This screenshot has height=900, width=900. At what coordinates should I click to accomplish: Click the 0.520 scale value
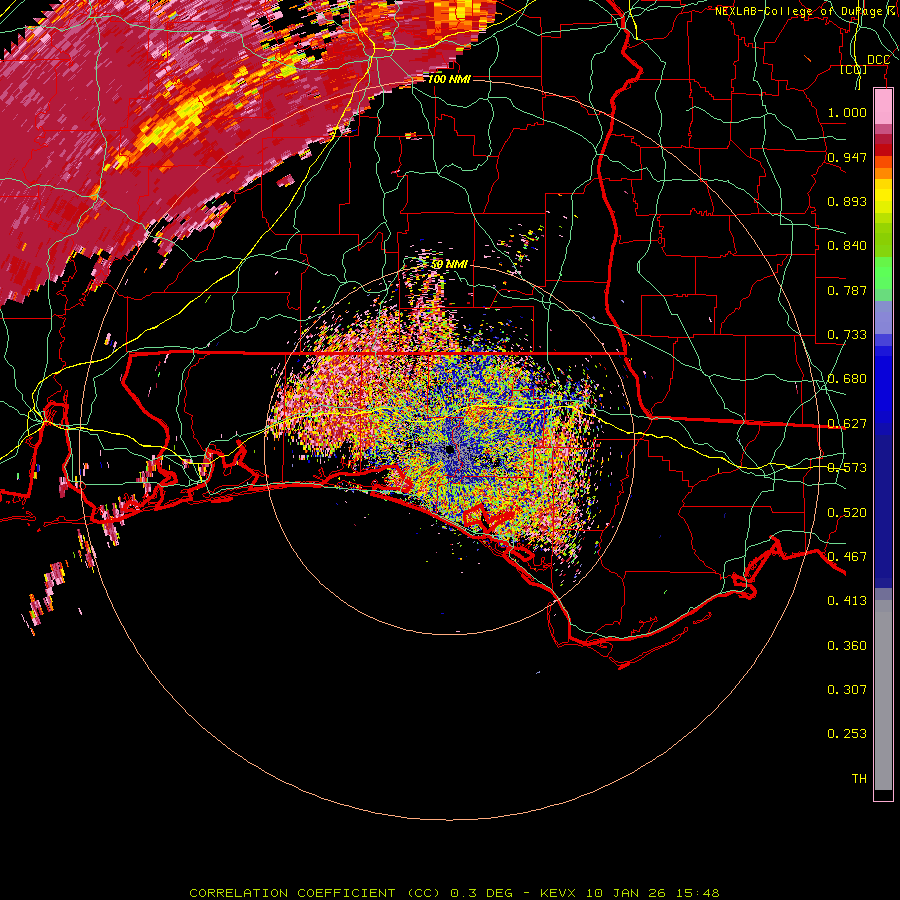(847, 512)
